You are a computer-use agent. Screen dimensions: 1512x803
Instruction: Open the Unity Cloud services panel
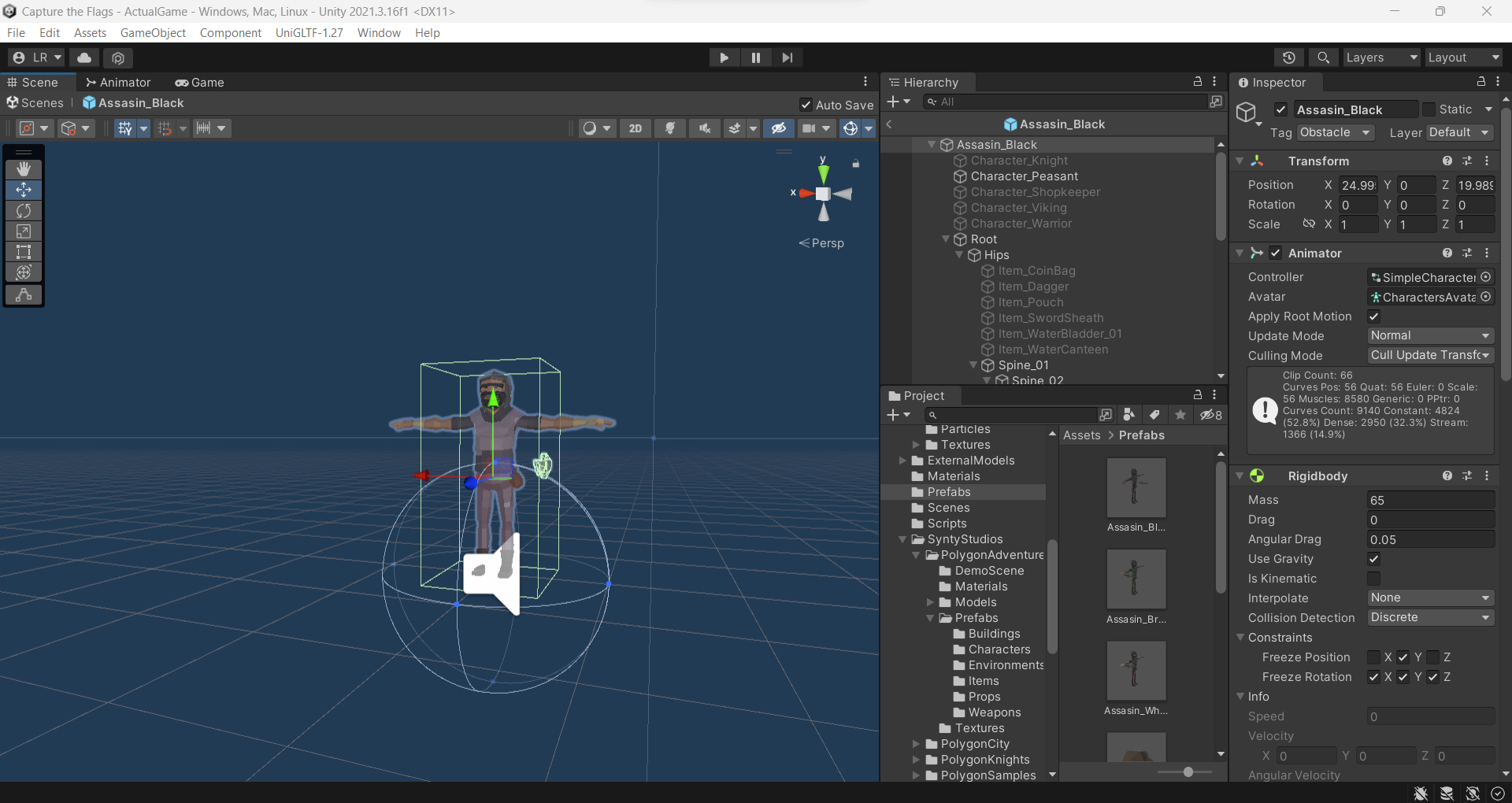[x=83, y=57]
